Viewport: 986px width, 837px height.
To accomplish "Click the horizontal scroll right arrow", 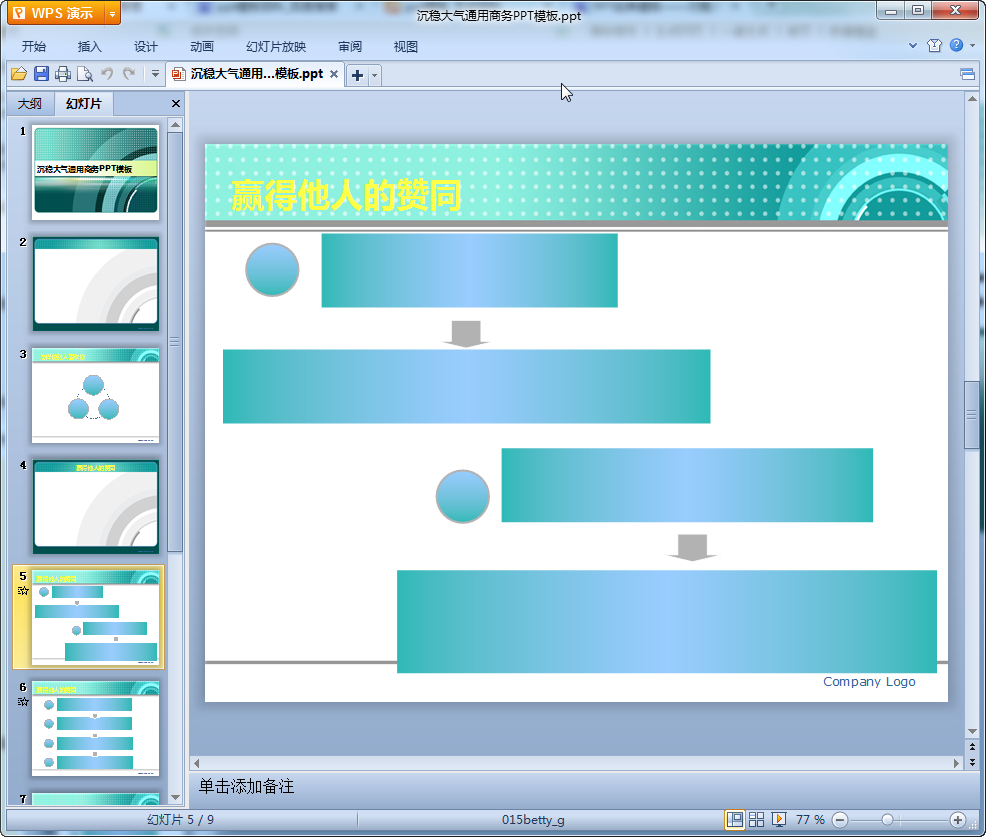I will [956, 763].
